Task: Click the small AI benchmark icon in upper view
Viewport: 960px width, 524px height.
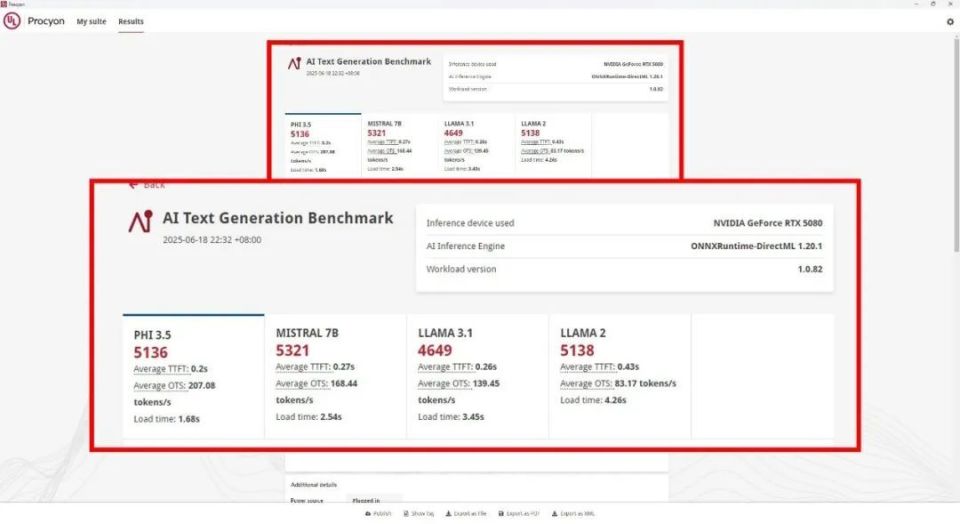Action: coord(294,63)
